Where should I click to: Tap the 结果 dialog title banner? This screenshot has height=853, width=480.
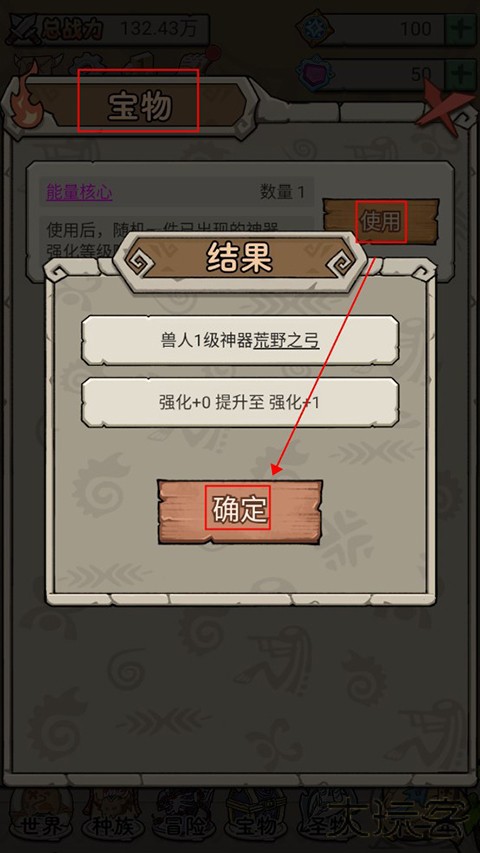coord(239,259)
